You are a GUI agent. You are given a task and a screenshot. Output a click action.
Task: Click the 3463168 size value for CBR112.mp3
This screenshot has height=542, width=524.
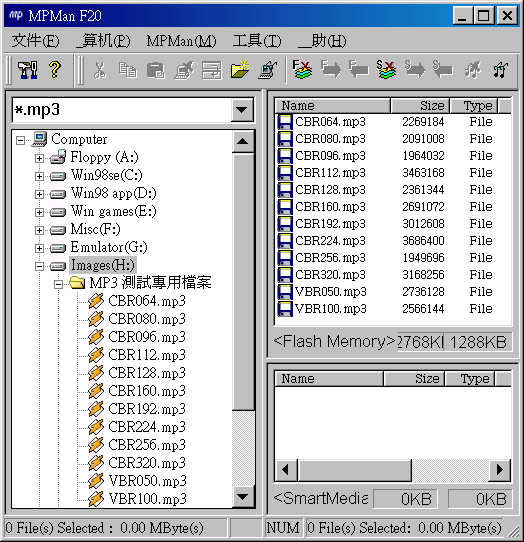point(423,173)
